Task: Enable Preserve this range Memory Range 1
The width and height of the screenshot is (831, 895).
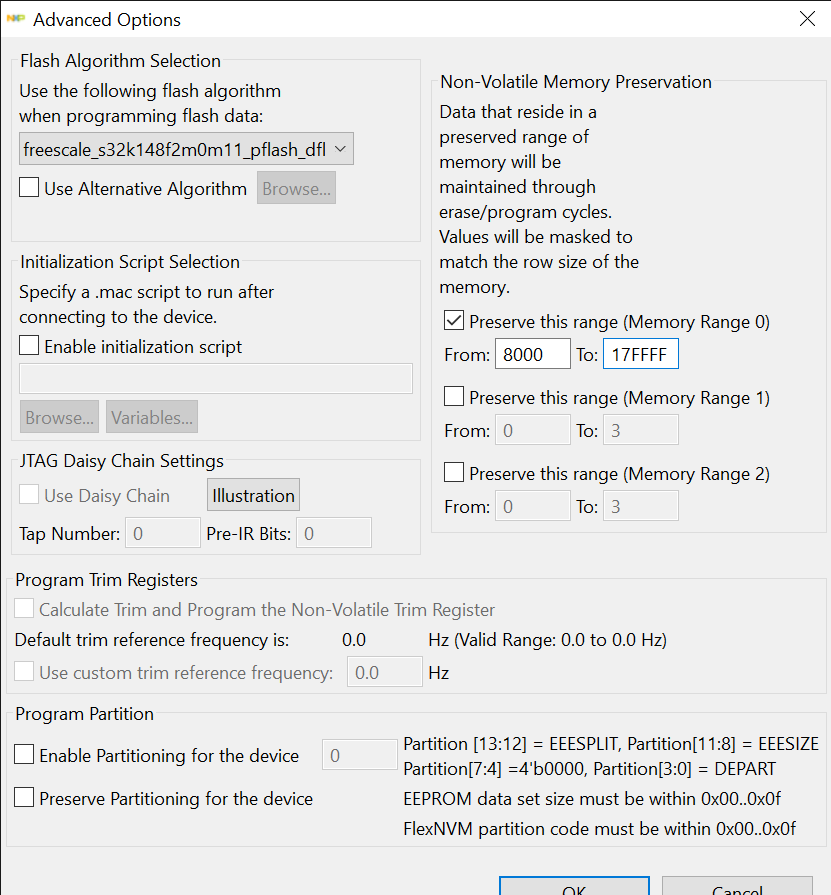Action: [453, 396]
